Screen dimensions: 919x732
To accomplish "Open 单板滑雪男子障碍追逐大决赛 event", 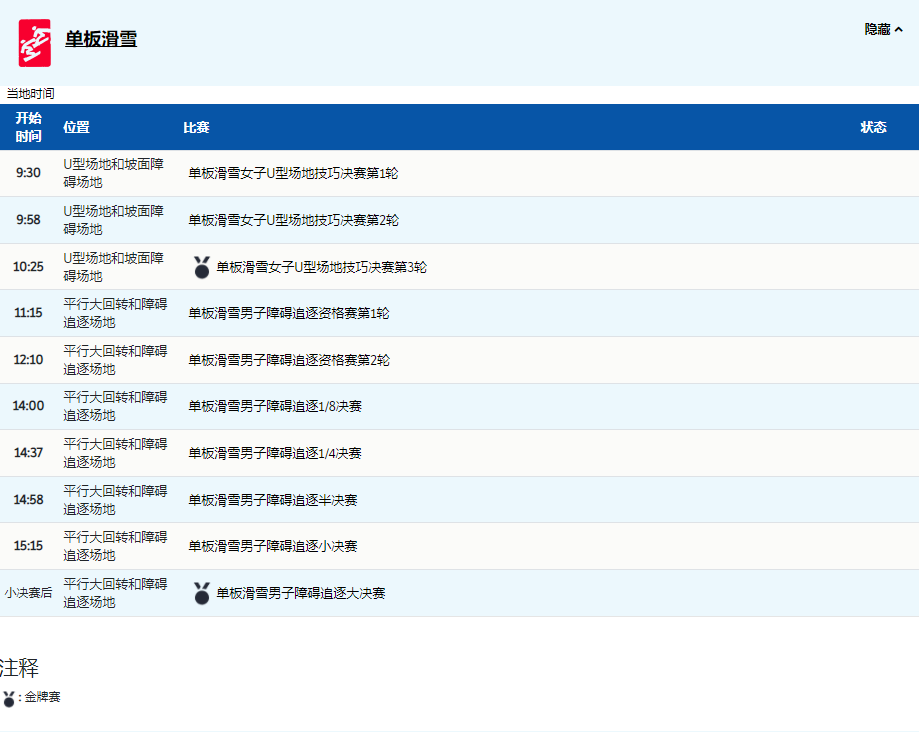I will point(300,593).
